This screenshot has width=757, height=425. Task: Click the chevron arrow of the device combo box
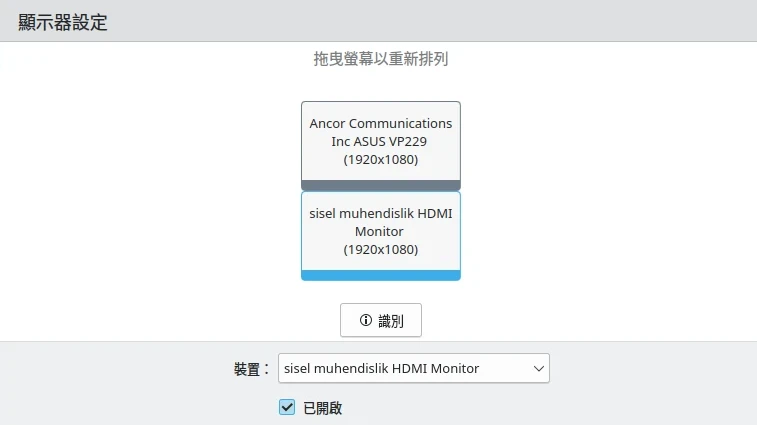click(x=539, y=368)
